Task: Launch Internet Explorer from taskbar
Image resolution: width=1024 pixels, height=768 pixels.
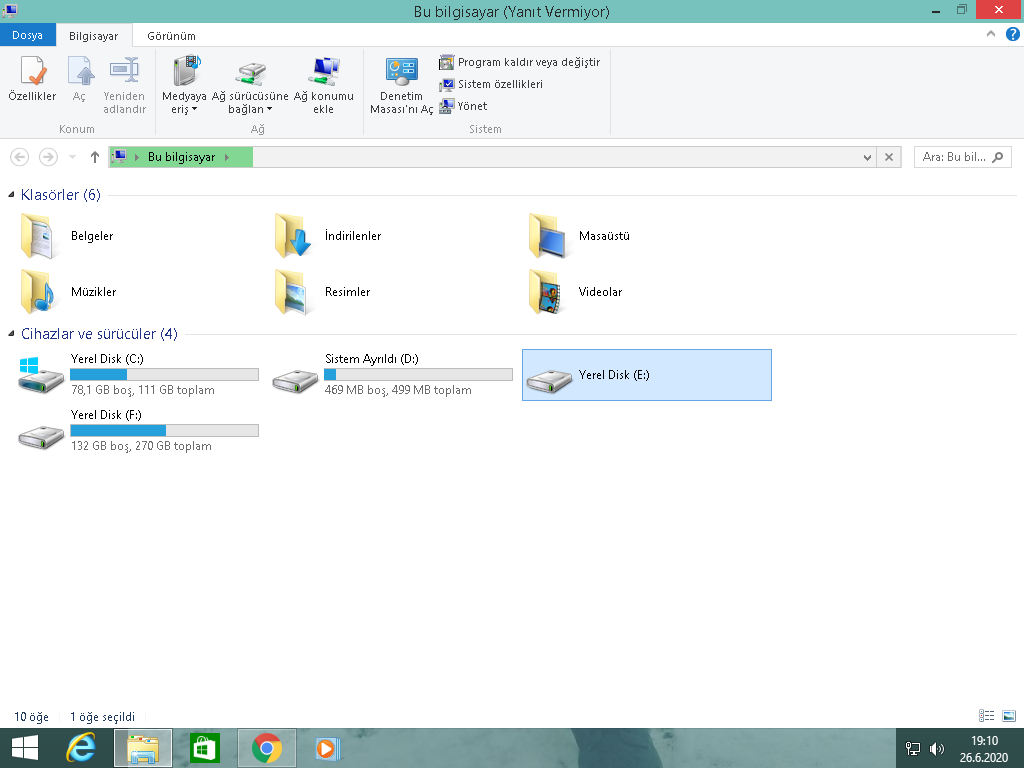Action: (81, 748)
